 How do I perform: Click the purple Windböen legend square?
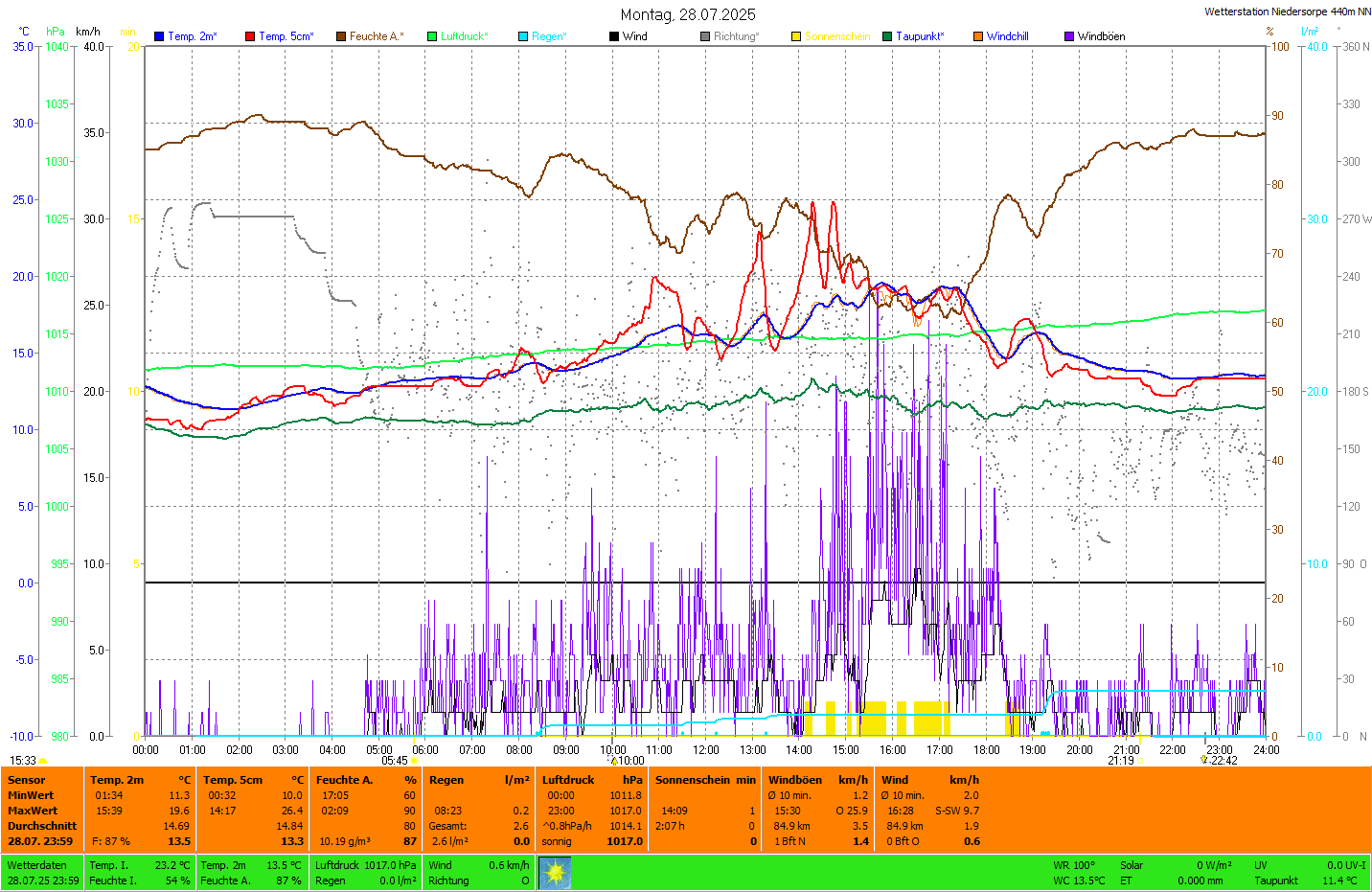click(x=1069, y=36)
